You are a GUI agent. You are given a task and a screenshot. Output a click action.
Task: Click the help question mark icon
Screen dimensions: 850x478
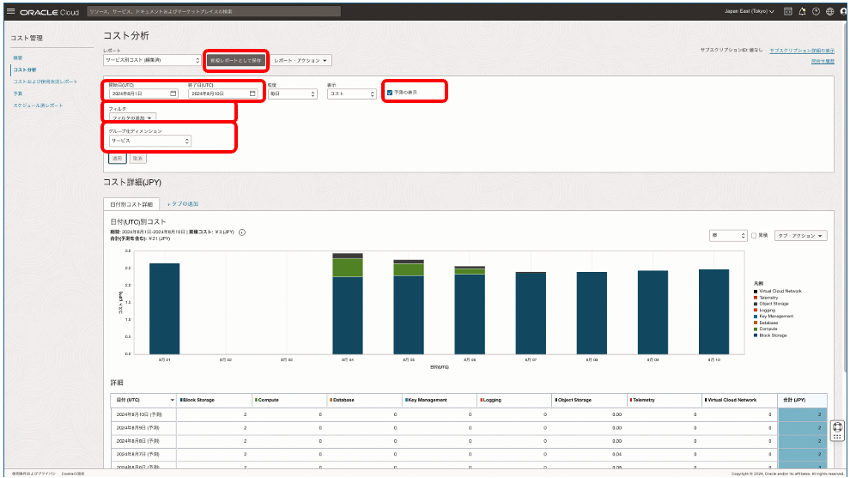point(816,11)
